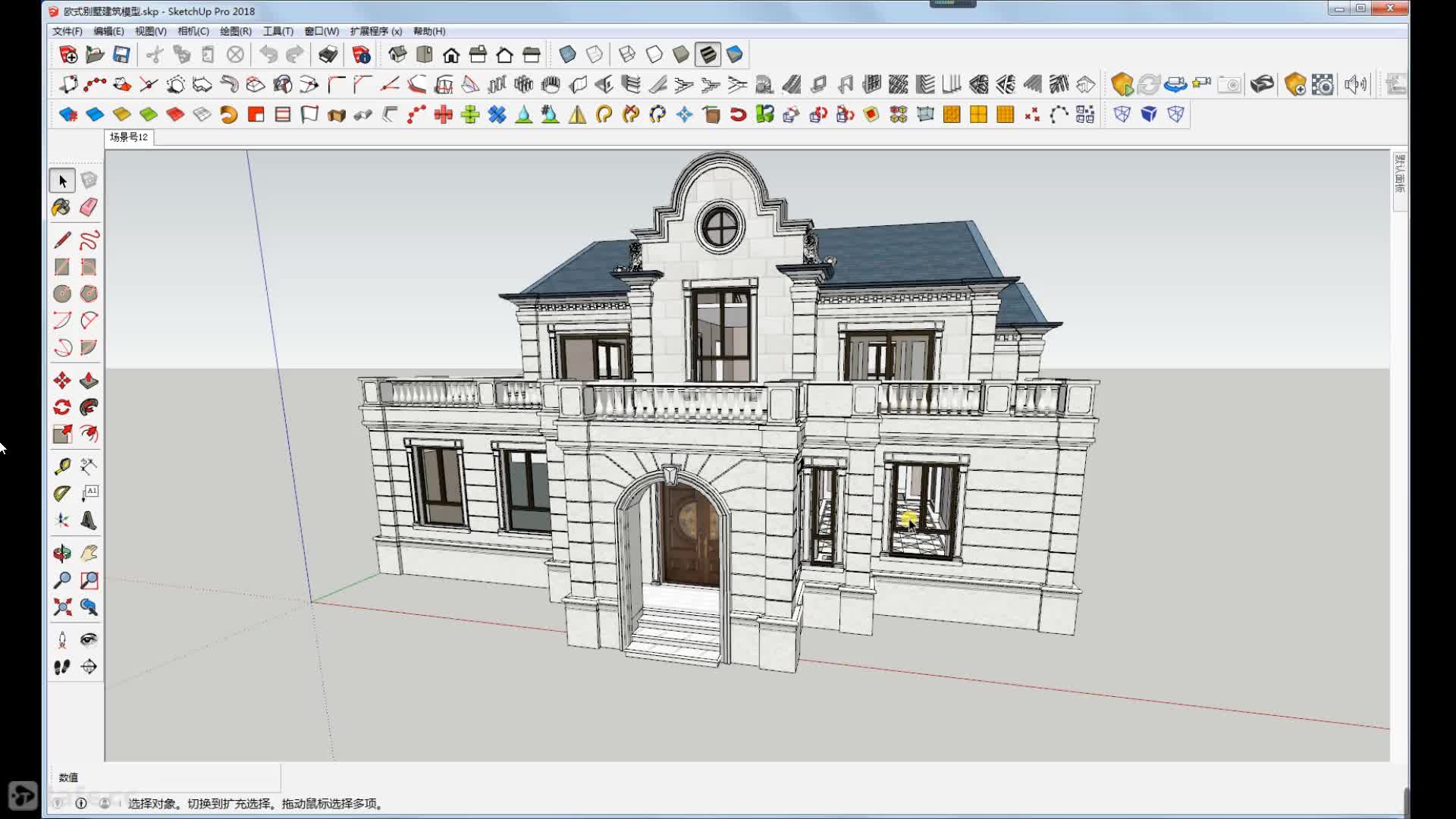Click the green plus plugin icon
This screenshot has height=819, width=1456.
click(x=470, y=115)
